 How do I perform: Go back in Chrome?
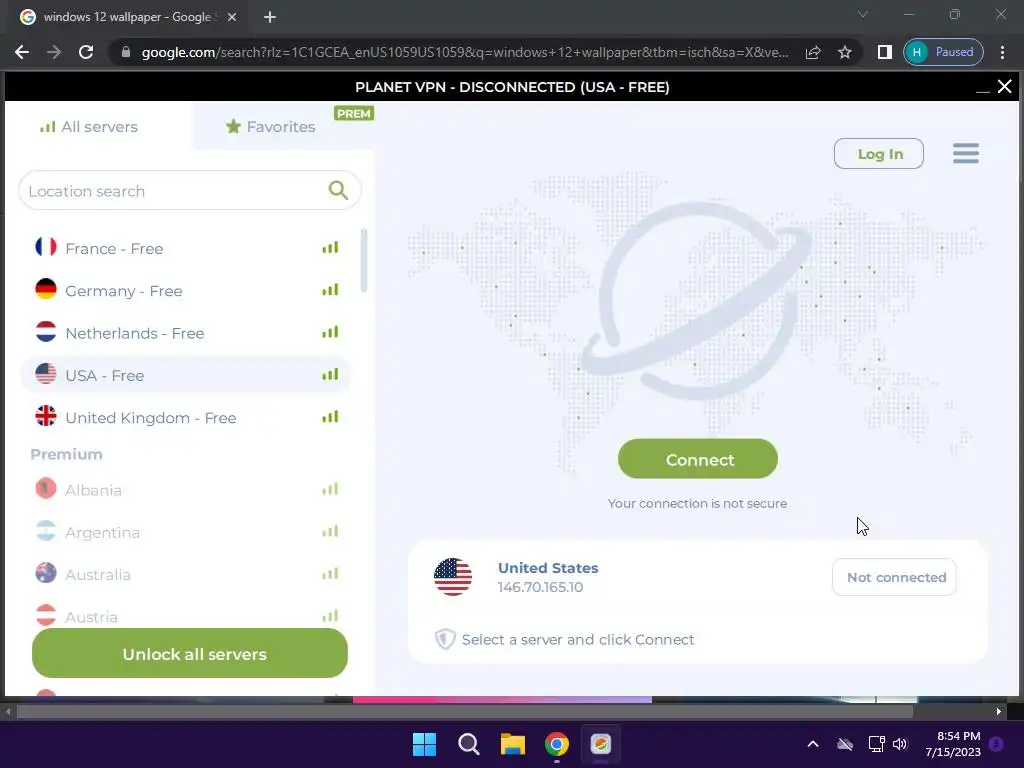22,52
